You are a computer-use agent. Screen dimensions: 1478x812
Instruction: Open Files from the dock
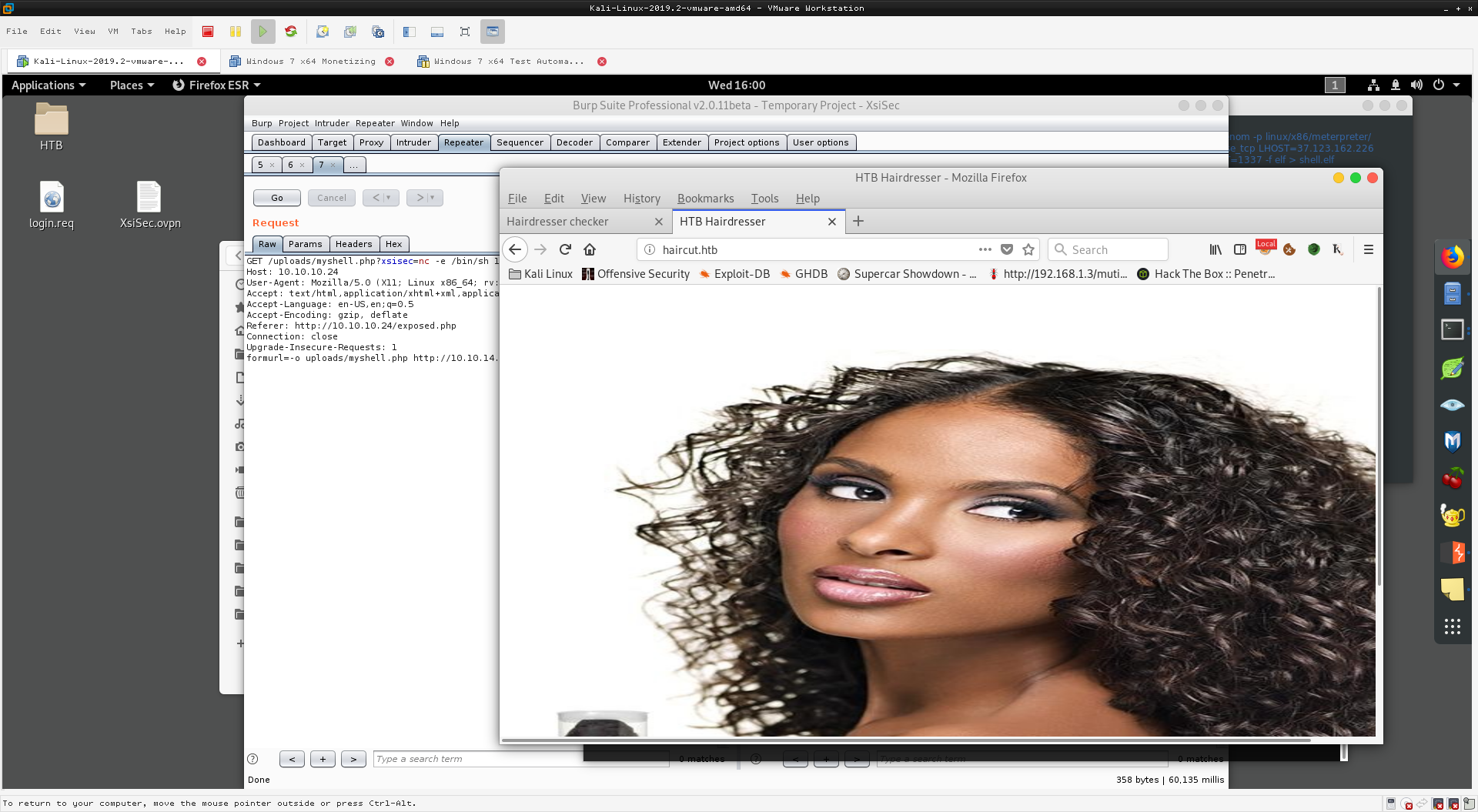[1453, 293]
